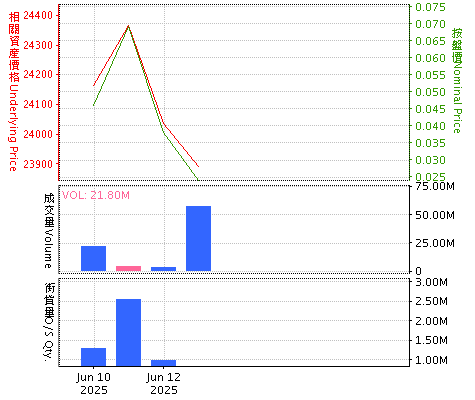Click the 3.00M O/S quantity axis label
The width and height of the screenshot is (475, 400).
point(431,282)
